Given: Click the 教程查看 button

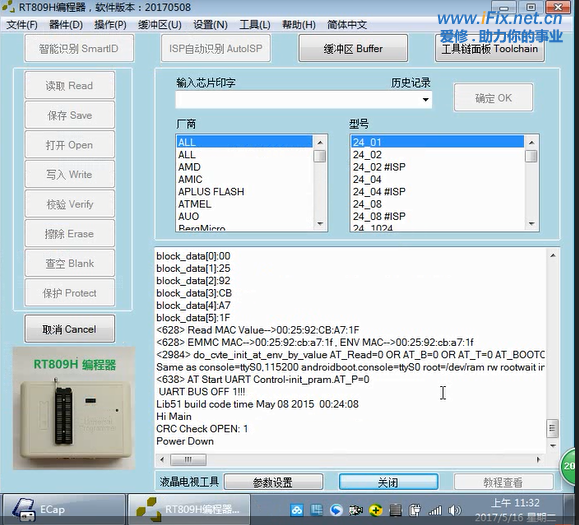Looking at the screenshot, I should pyautogui.click(x=503, y=482).
